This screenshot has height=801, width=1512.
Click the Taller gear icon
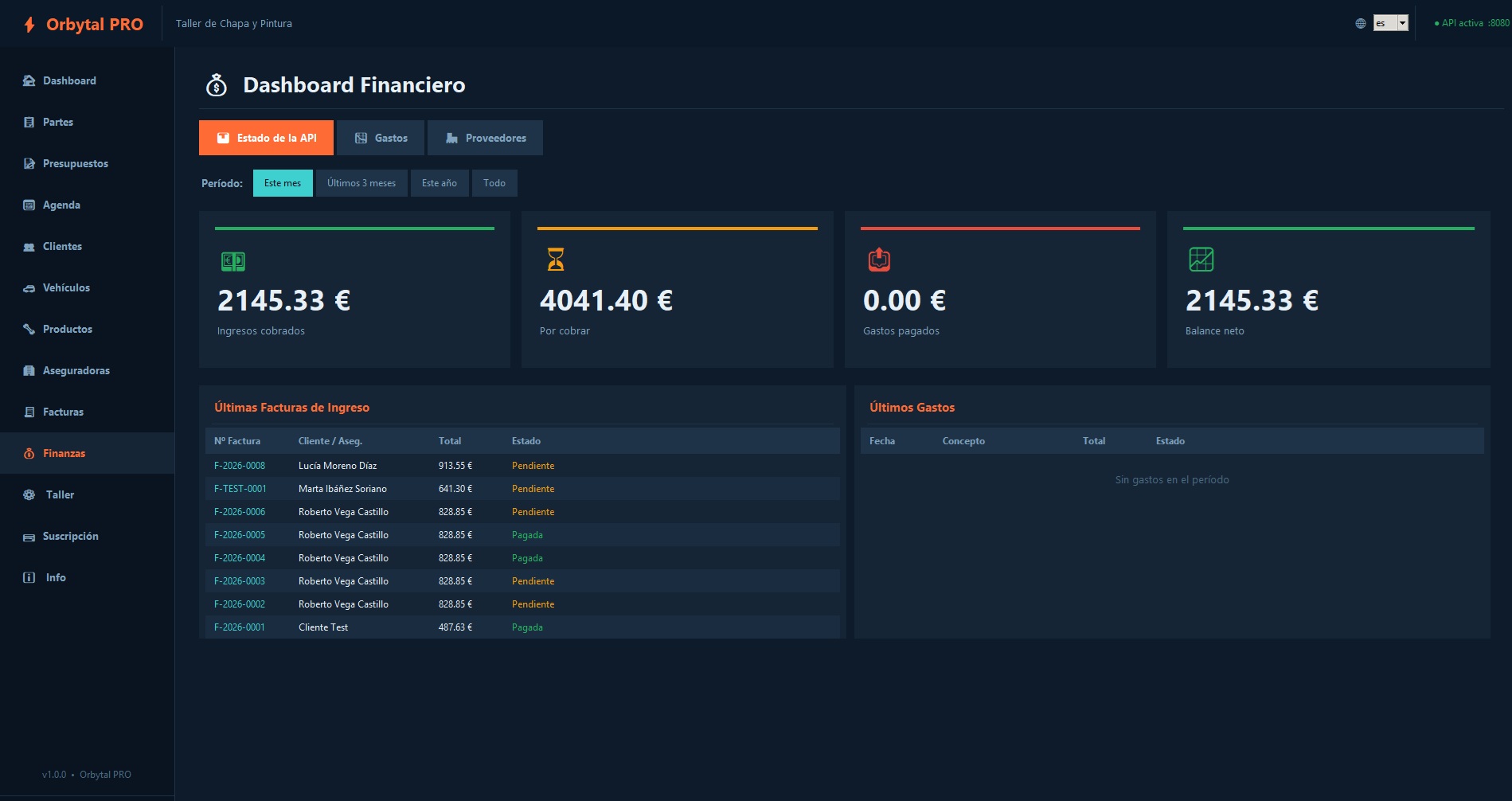click(x=29, y=494)
